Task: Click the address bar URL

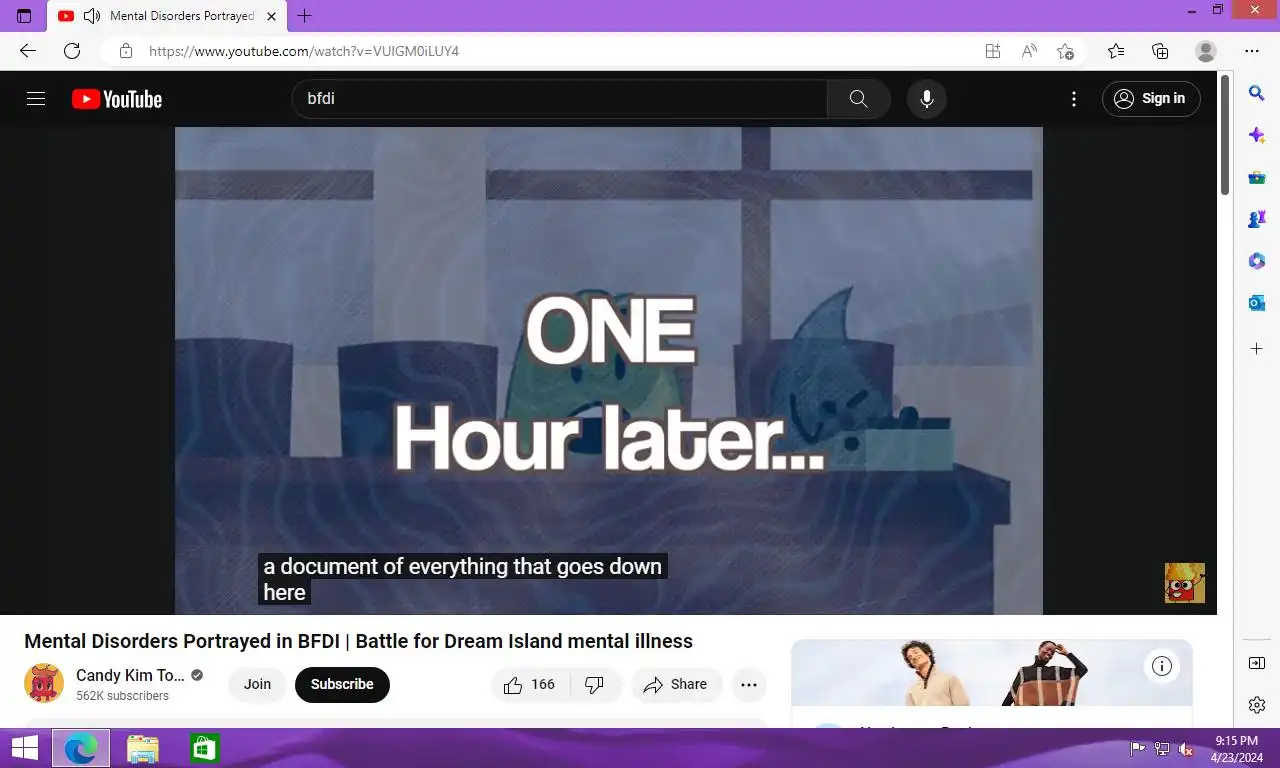Action: pos(304,51)
